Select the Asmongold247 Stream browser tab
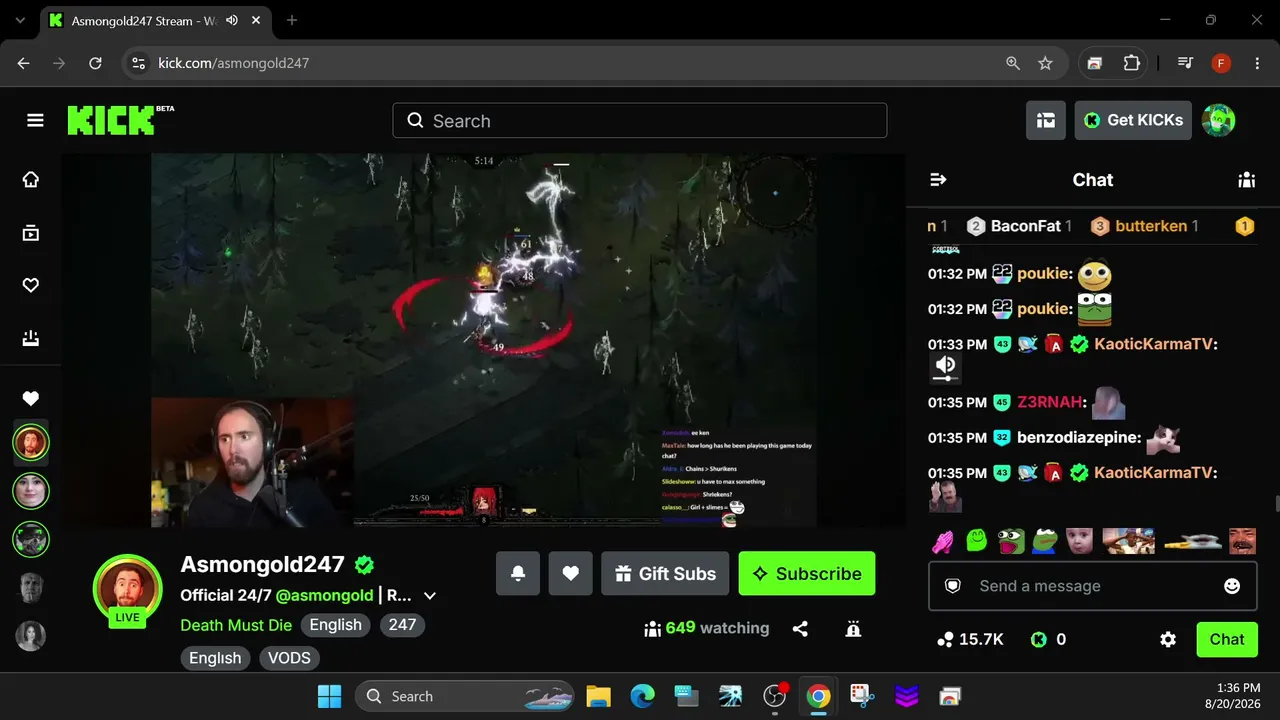The width and height of the screenshot is (1280, 720). coord(157,20)
